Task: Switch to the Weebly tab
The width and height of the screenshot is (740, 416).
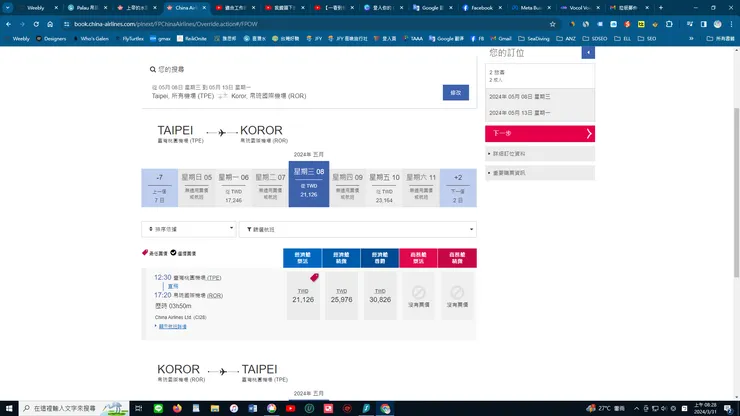Action: pyautogui.click(x=35, y=8)
